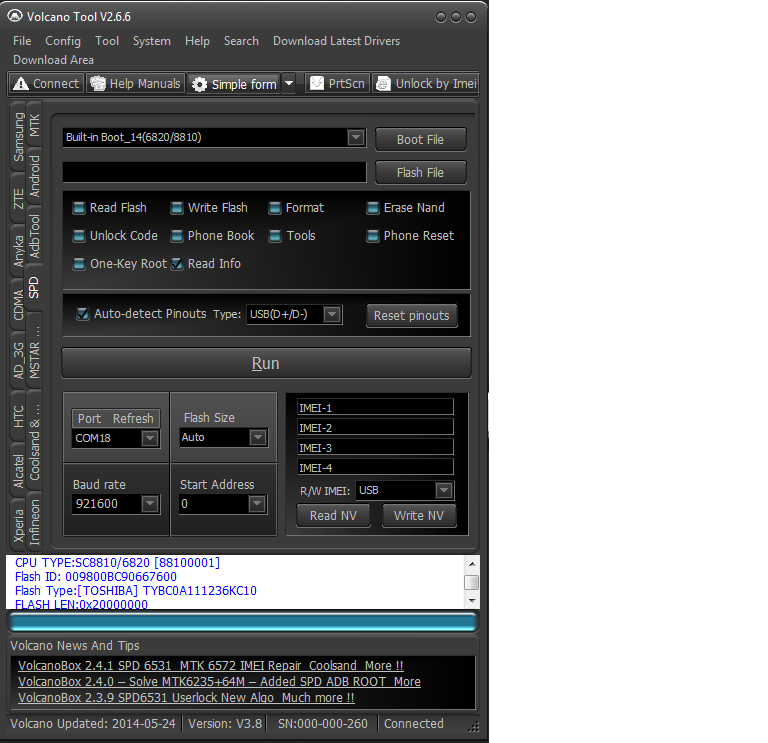The image size is (768, 743).
Task: Enable the Write Flash checkbox
Action: 177,208
